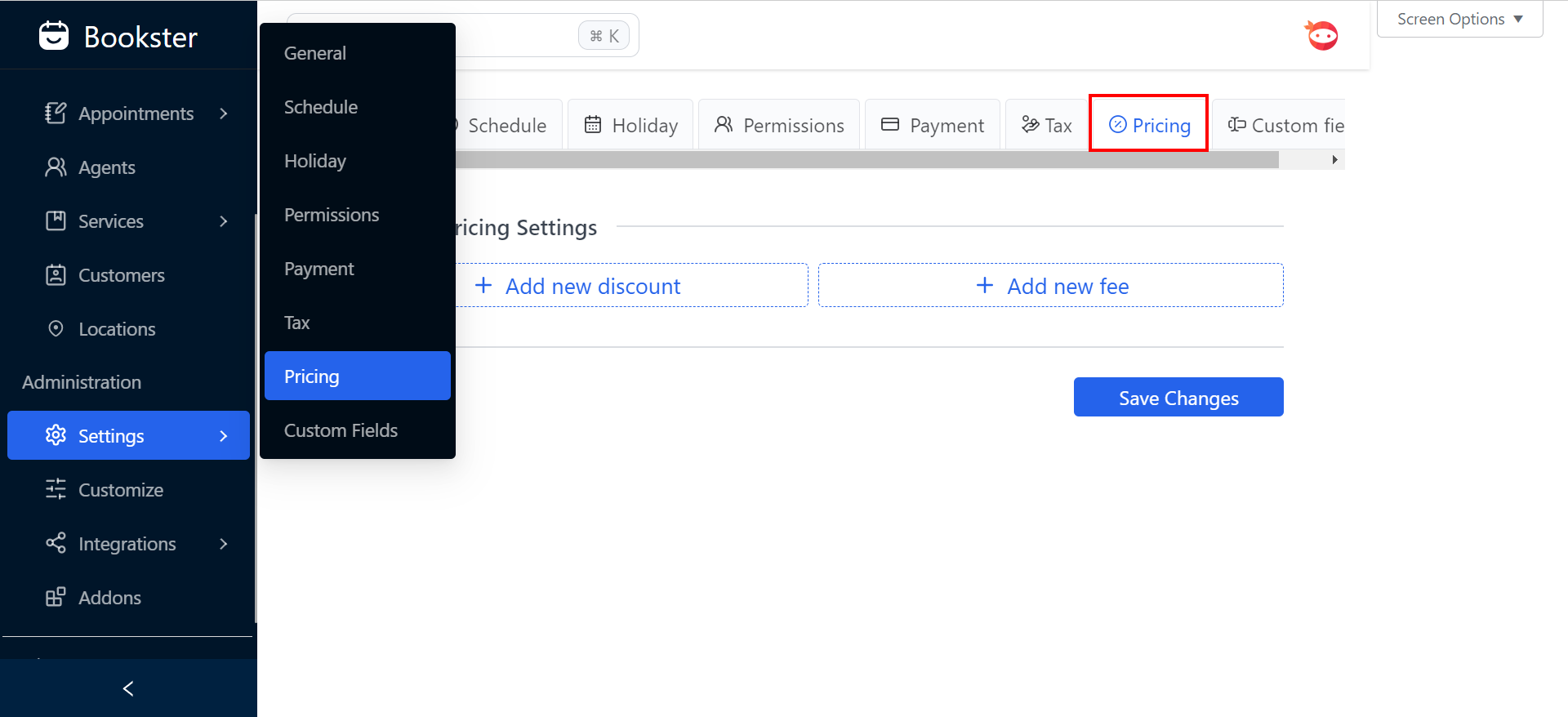Open the Payment settings tab

pyautogui.click(x=933, y=125)
